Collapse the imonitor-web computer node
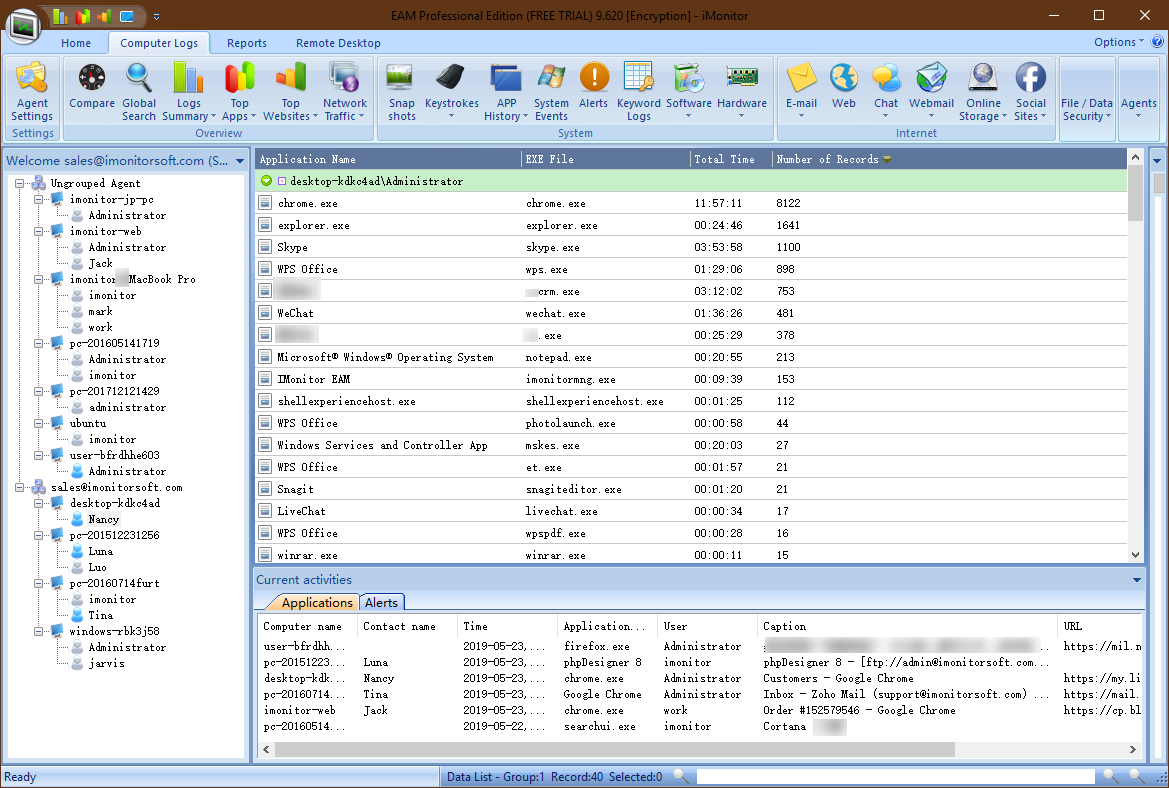 [x=39, y=231]
